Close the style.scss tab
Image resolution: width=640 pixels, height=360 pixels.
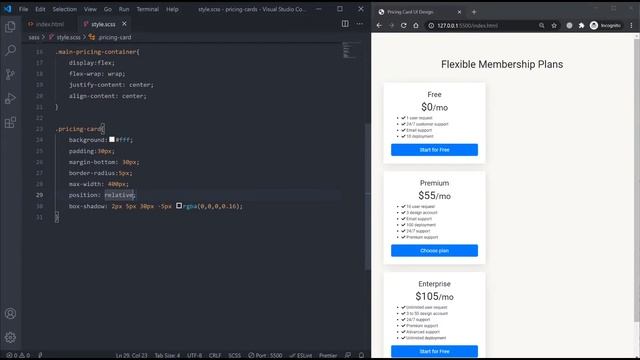(124, 24)
